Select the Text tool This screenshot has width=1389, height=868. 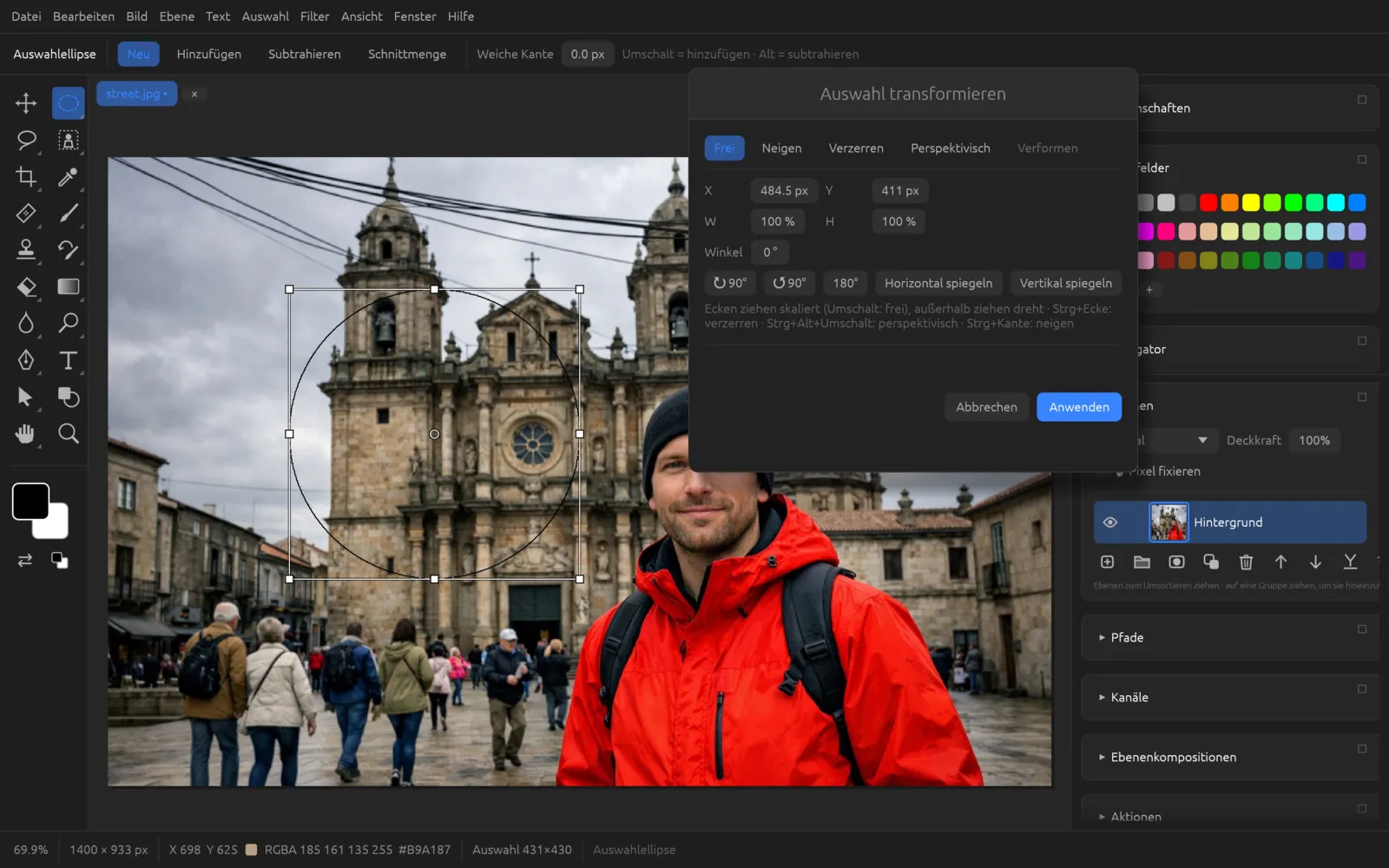(68, 360)
